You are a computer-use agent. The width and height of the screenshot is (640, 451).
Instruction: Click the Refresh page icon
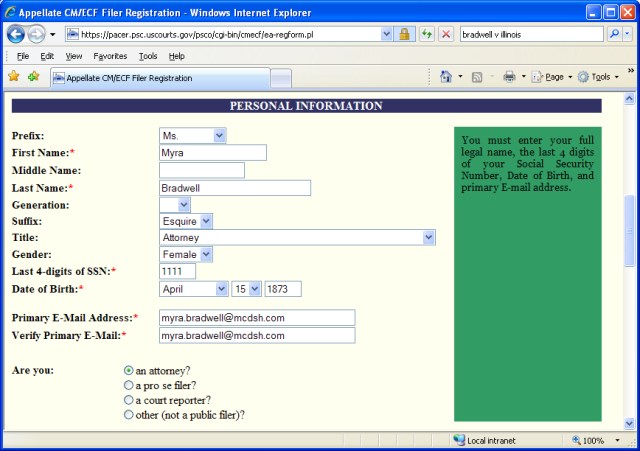(x=427, y=34)
